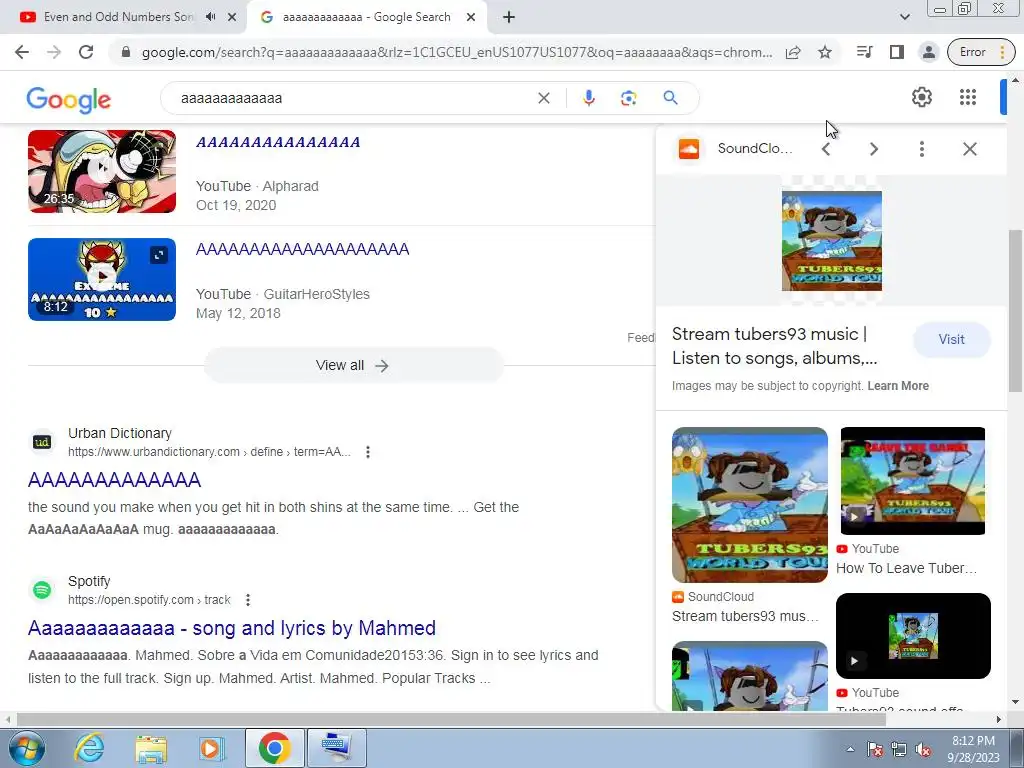Open the Chrome side panel icon

[x=897, y=52]
